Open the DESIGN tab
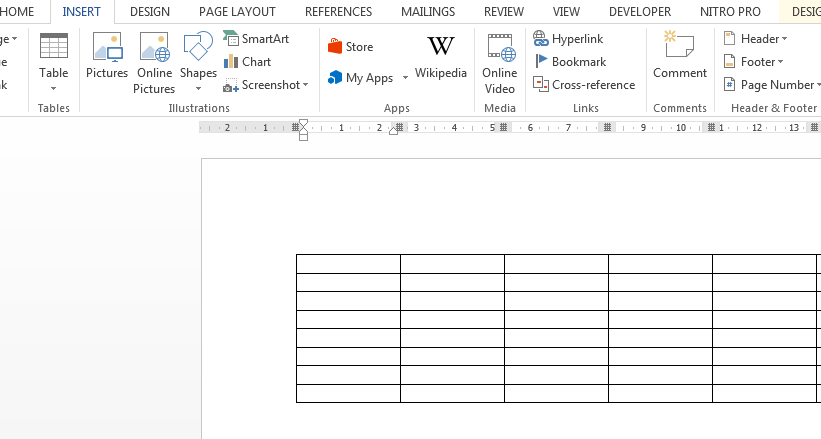 click(x=150, y=12)
